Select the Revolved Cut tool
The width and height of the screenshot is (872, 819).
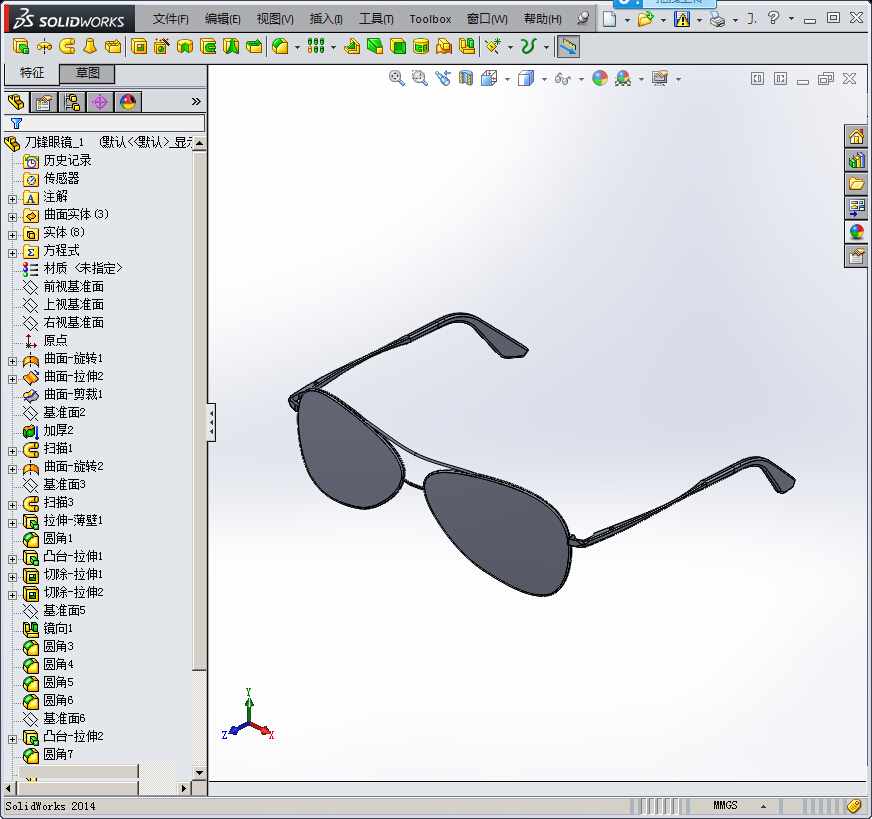point(185,47)
